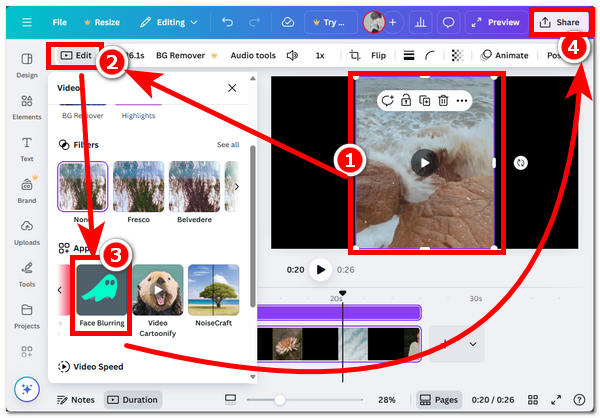Click the Share button

[560, 21]
